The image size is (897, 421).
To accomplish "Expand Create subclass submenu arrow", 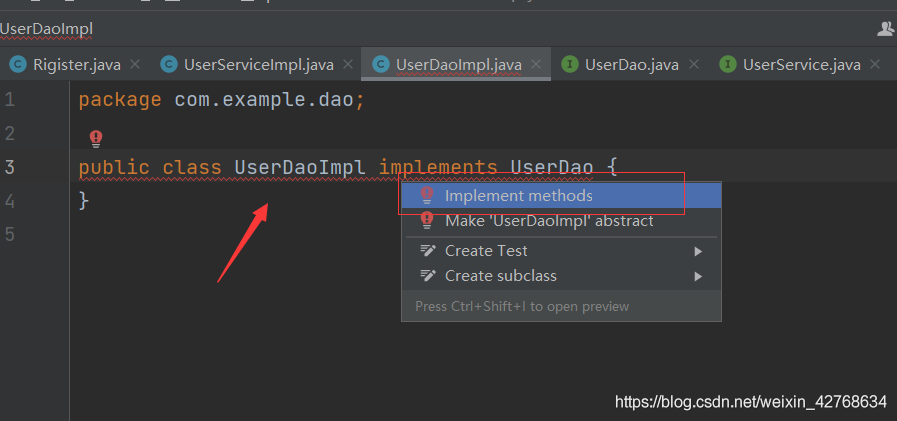I will pyautogui.click(x=698, y=277).
